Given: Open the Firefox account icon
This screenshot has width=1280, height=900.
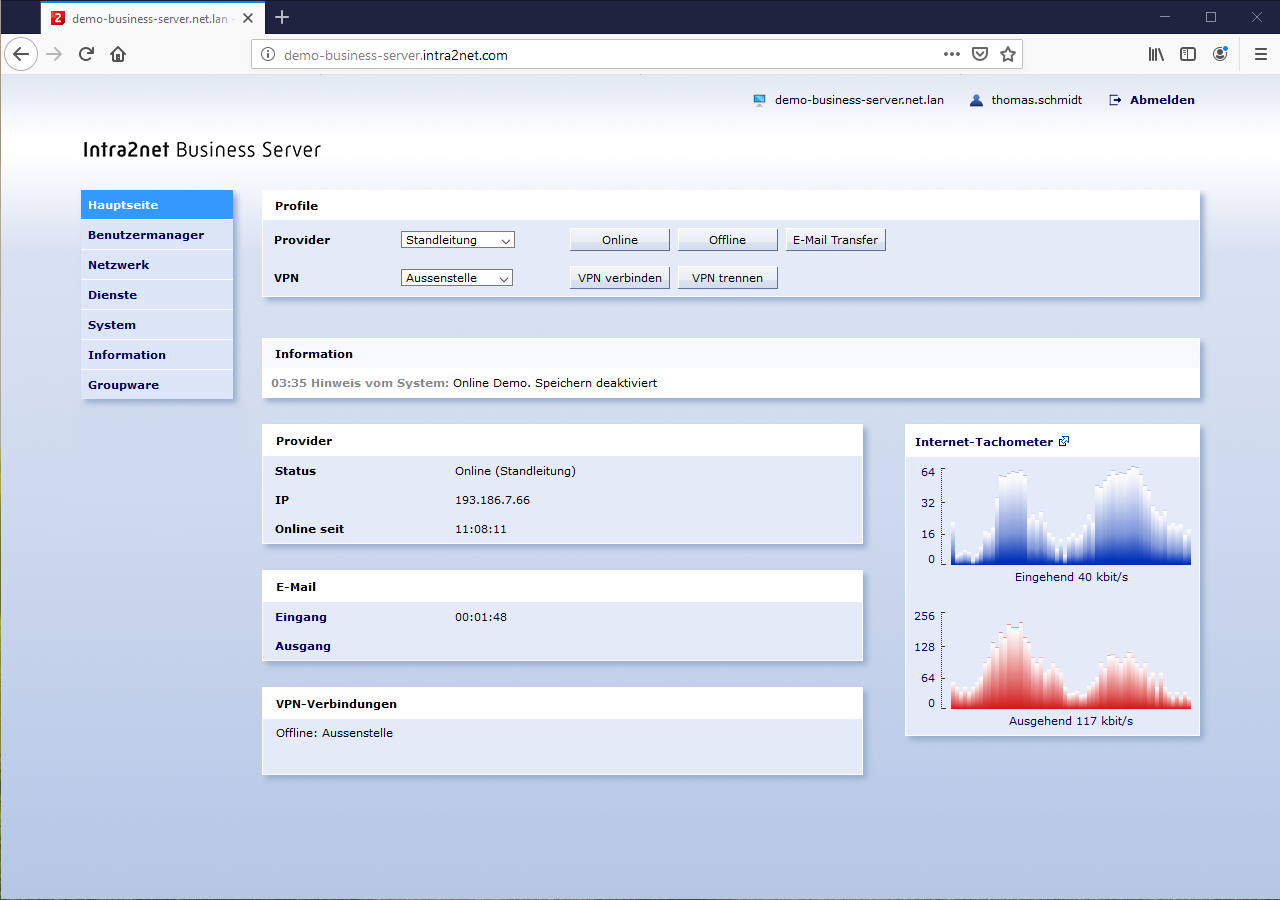Looking at the screenshot, I should pos(1220,54).
